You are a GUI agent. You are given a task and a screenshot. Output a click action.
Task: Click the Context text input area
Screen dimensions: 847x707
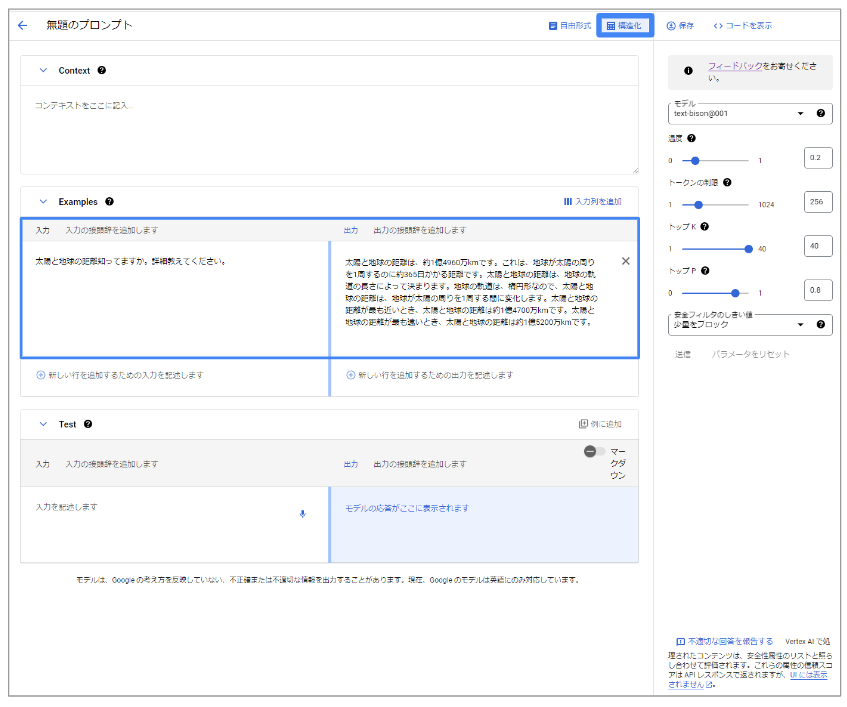(x=329, y=130)
